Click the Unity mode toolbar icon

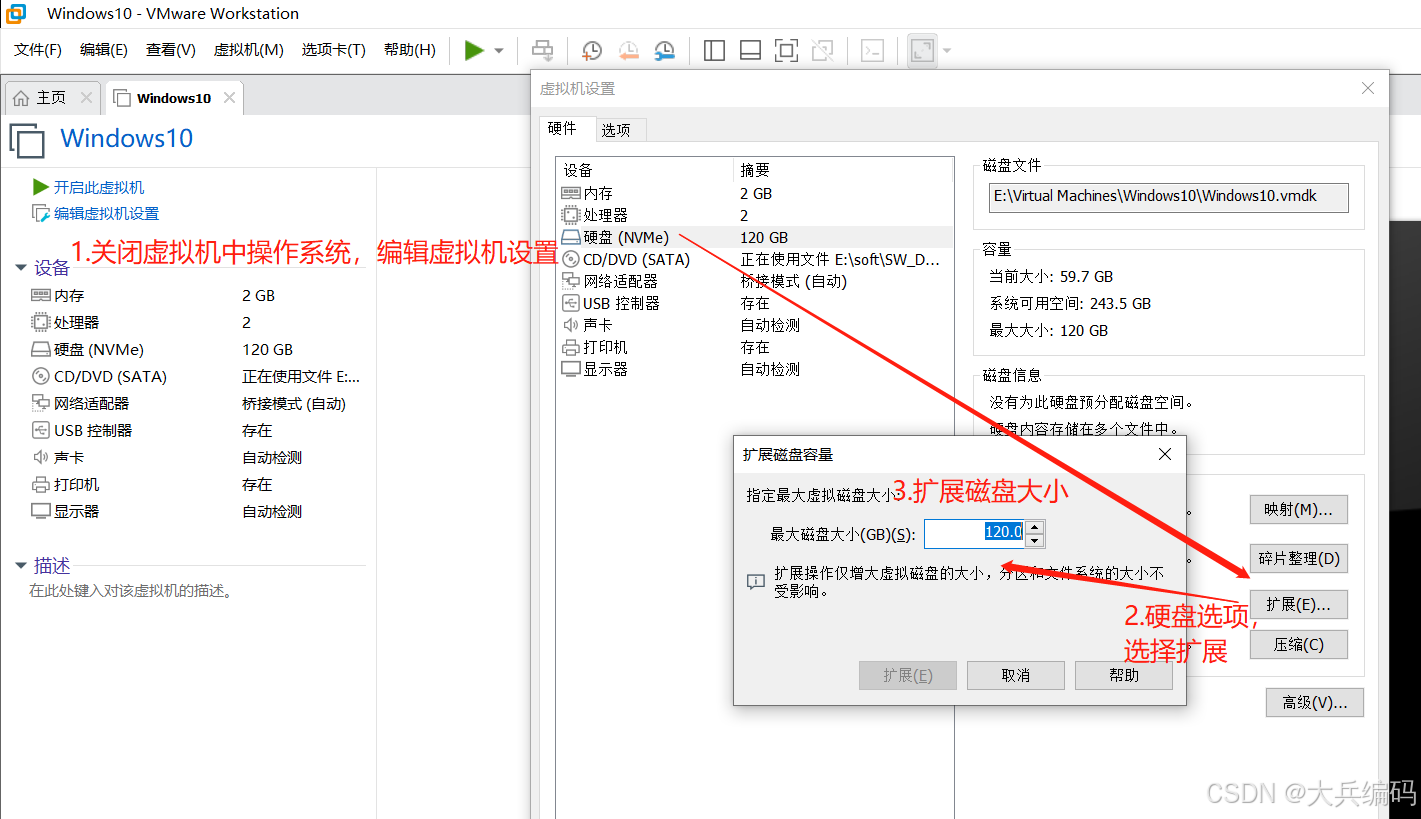pyautogui.click(x=822, y=50)
